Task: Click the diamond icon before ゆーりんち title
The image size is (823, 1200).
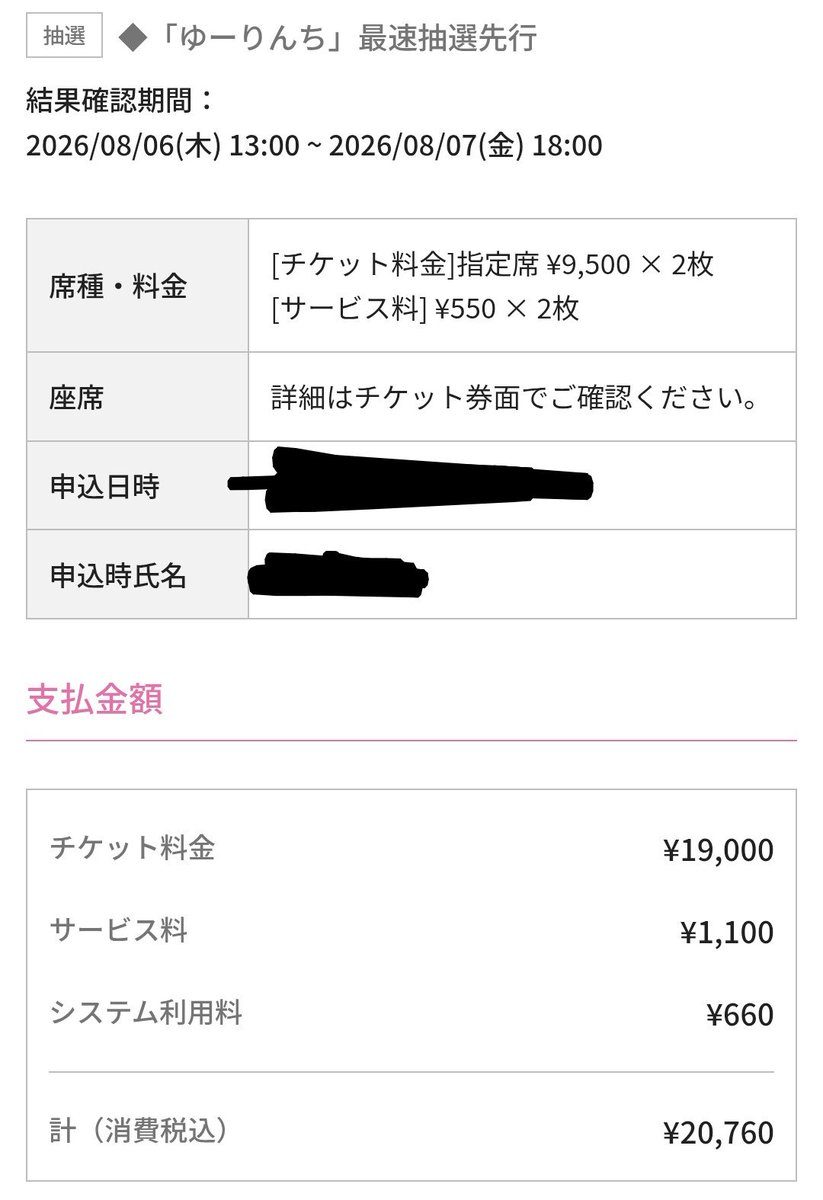Action: click(127, 38)
